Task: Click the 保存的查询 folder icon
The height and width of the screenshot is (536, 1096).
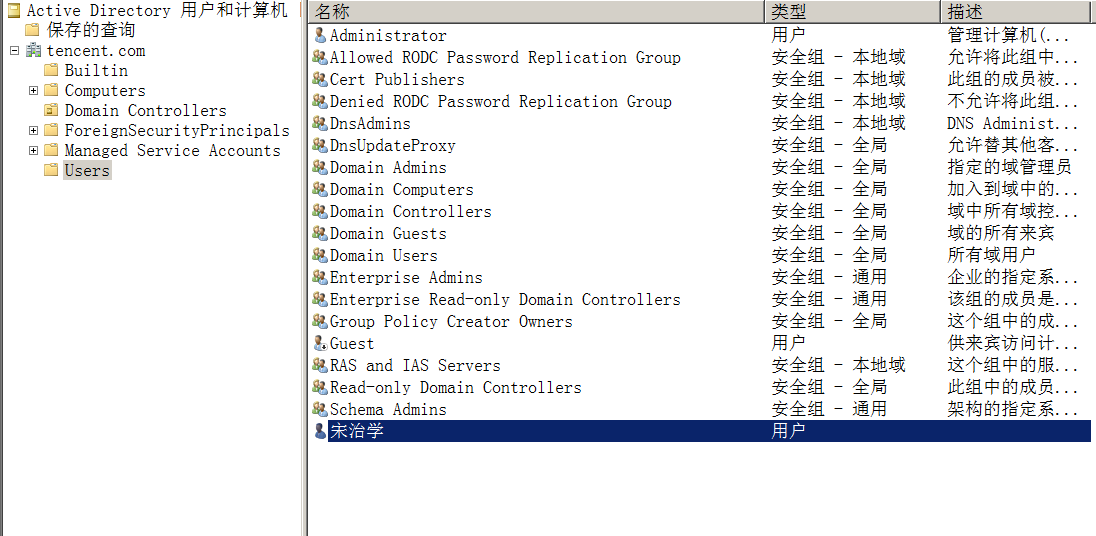Action: pos(32,30)
